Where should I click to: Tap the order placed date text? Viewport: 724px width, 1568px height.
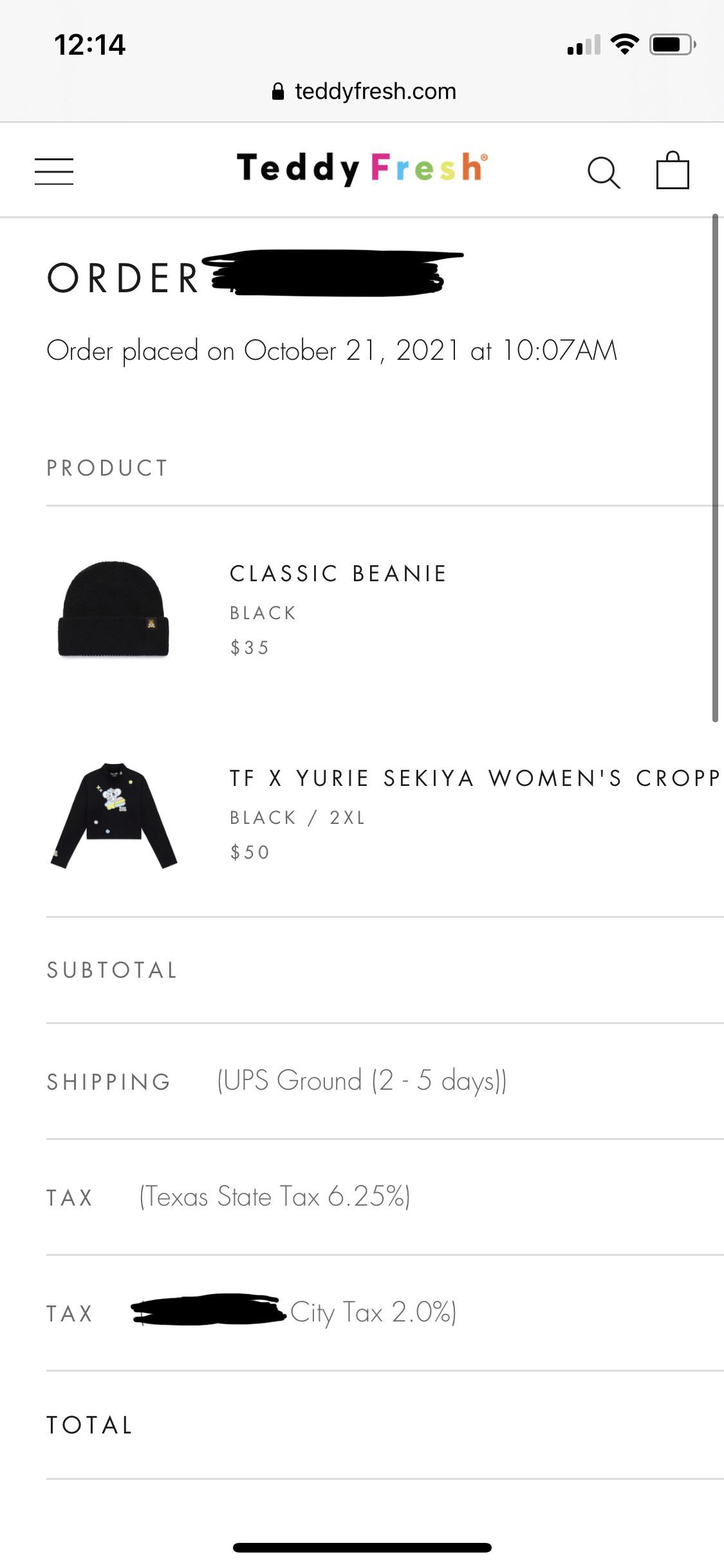click(x=331, y=351)
